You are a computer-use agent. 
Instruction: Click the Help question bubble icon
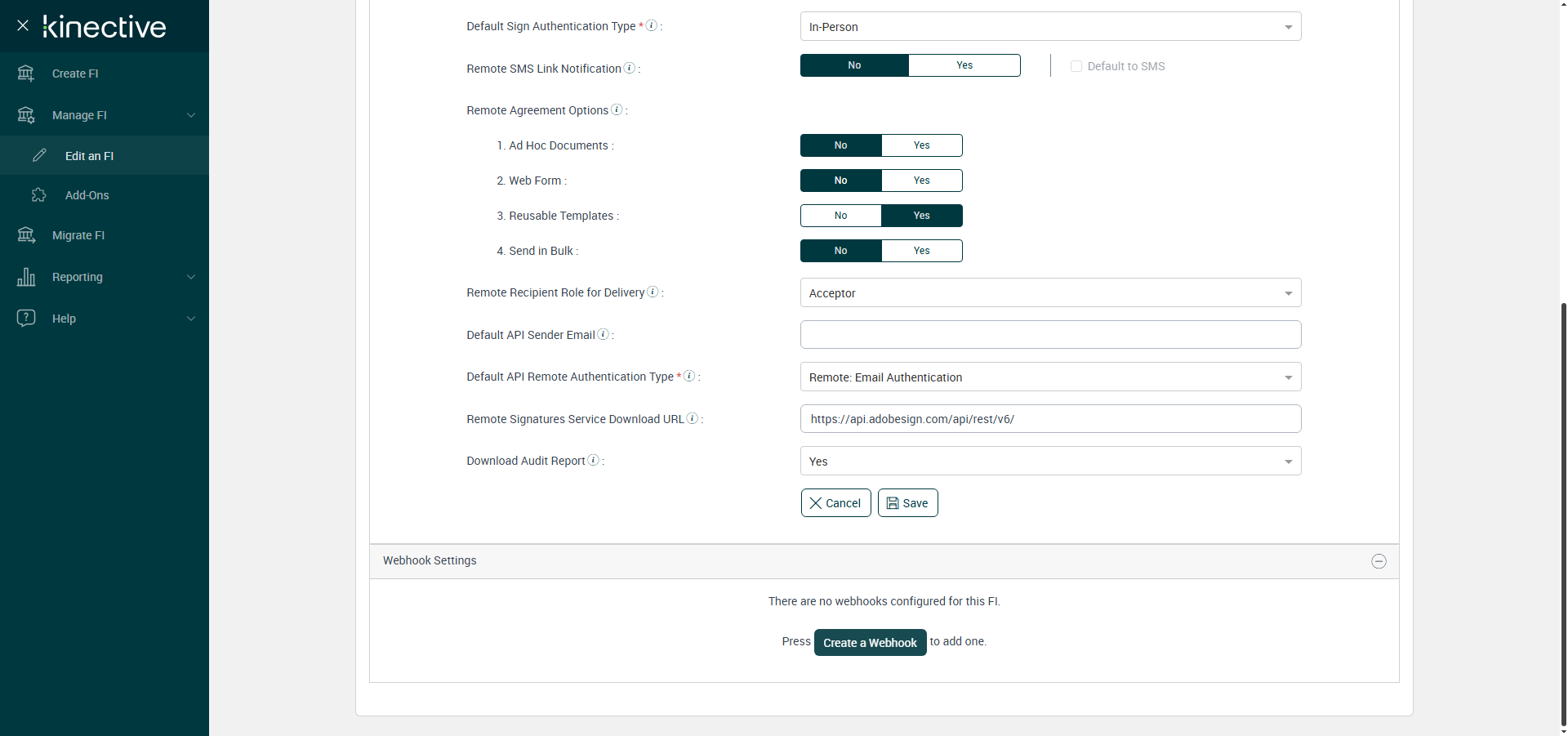pos(26,318)
